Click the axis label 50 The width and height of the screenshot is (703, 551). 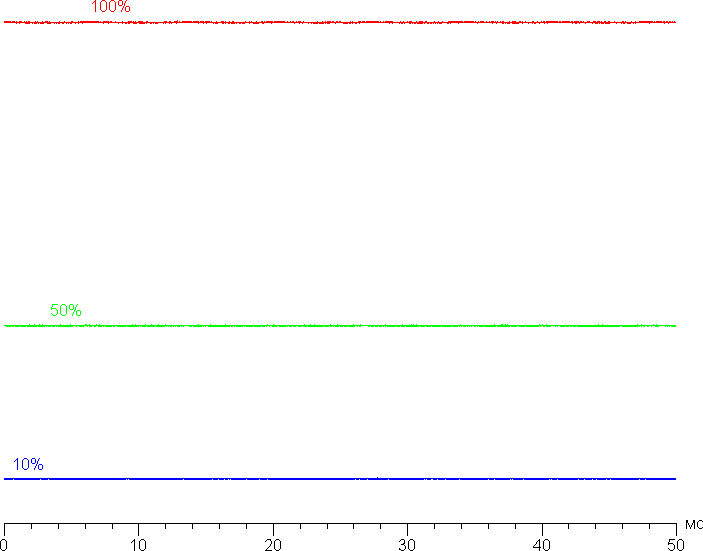[x=676, y=544]
